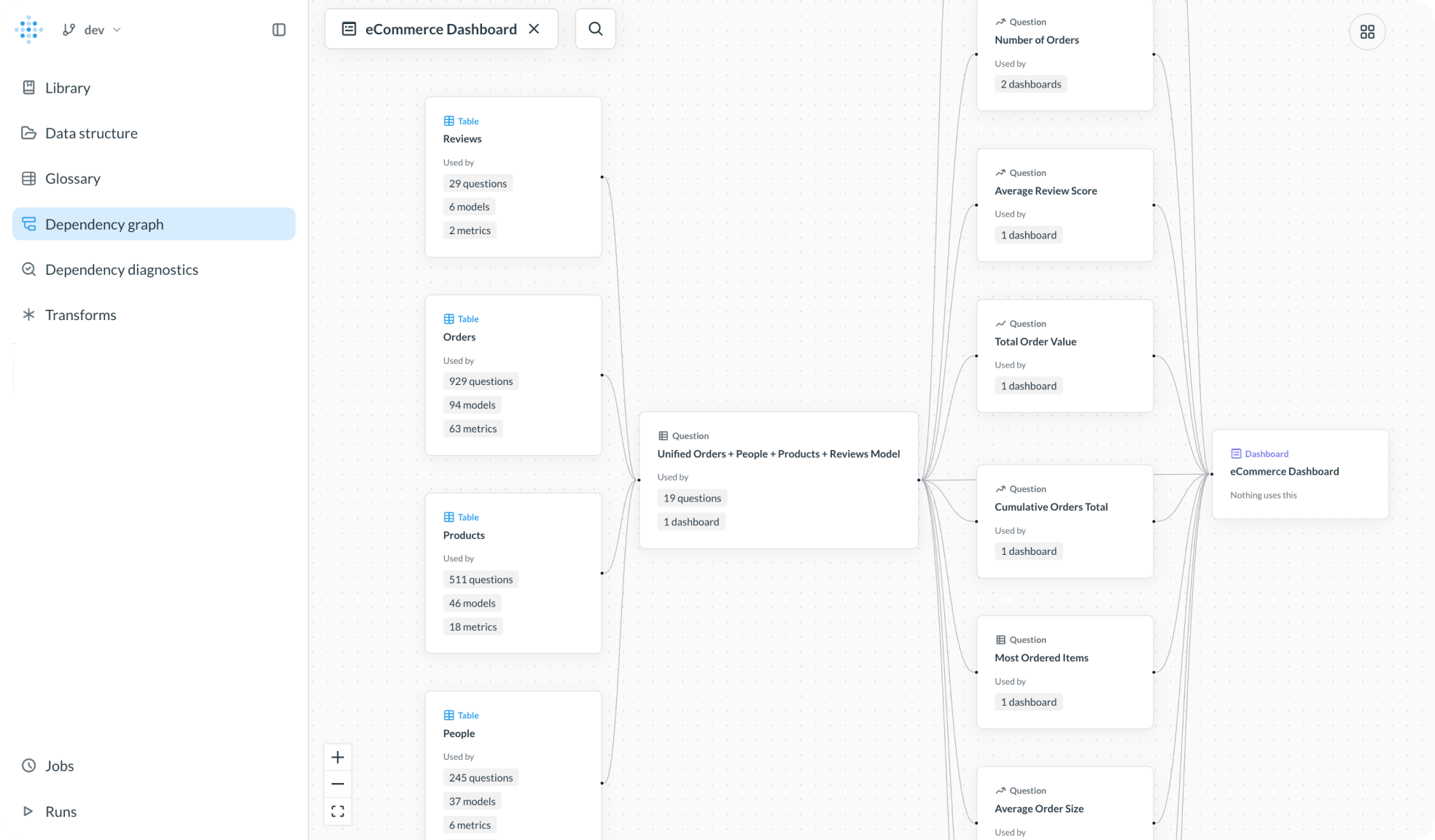Select the Dependency graph icon in sidebar
This screenshot has width=1435, height=840.
pyautogui.click(x=29, y=224)
